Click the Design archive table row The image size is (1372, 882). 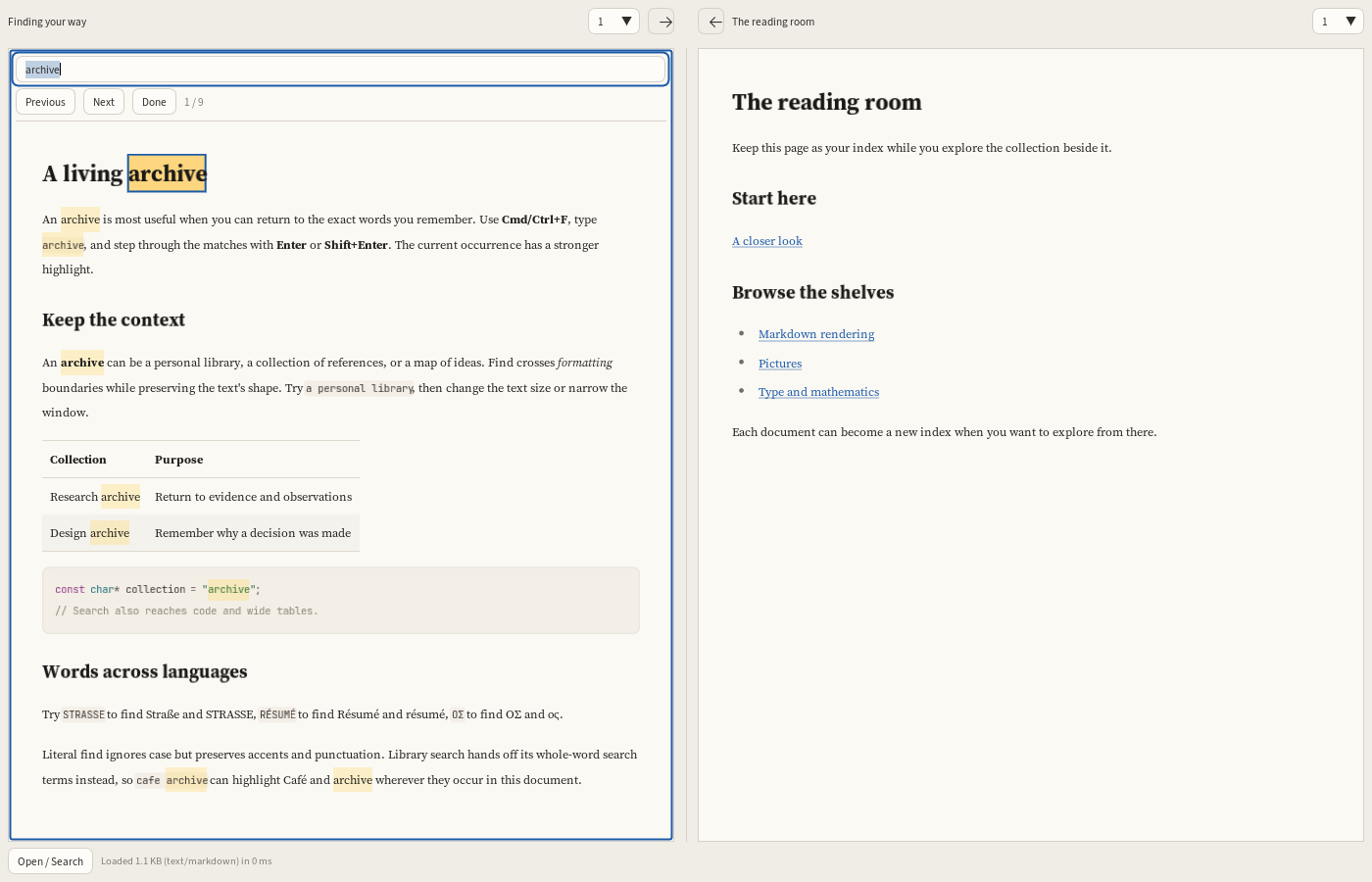[x=201, y=533]
